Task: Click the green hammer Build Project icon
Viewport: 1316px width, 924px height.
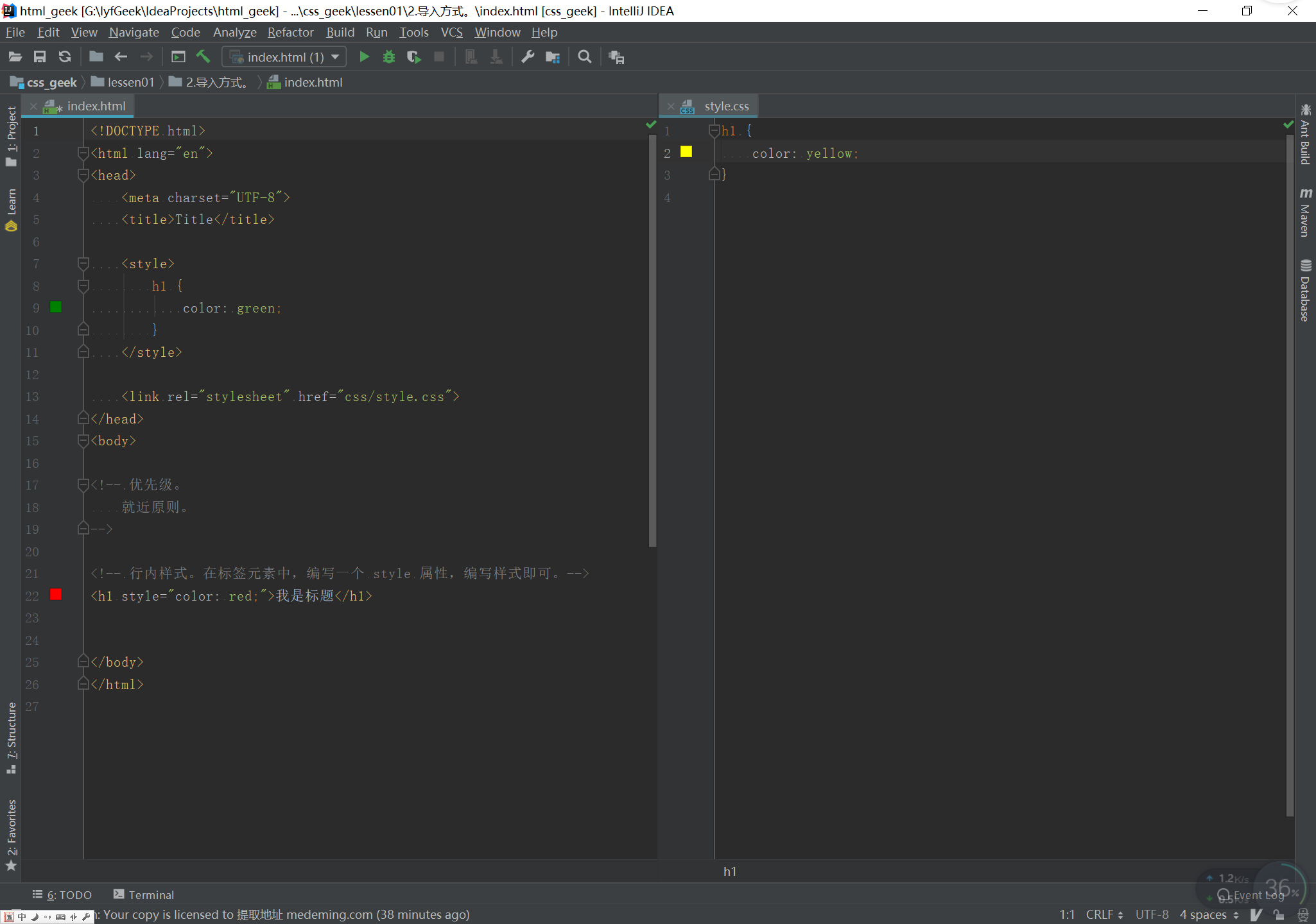Action: (203, 57)
